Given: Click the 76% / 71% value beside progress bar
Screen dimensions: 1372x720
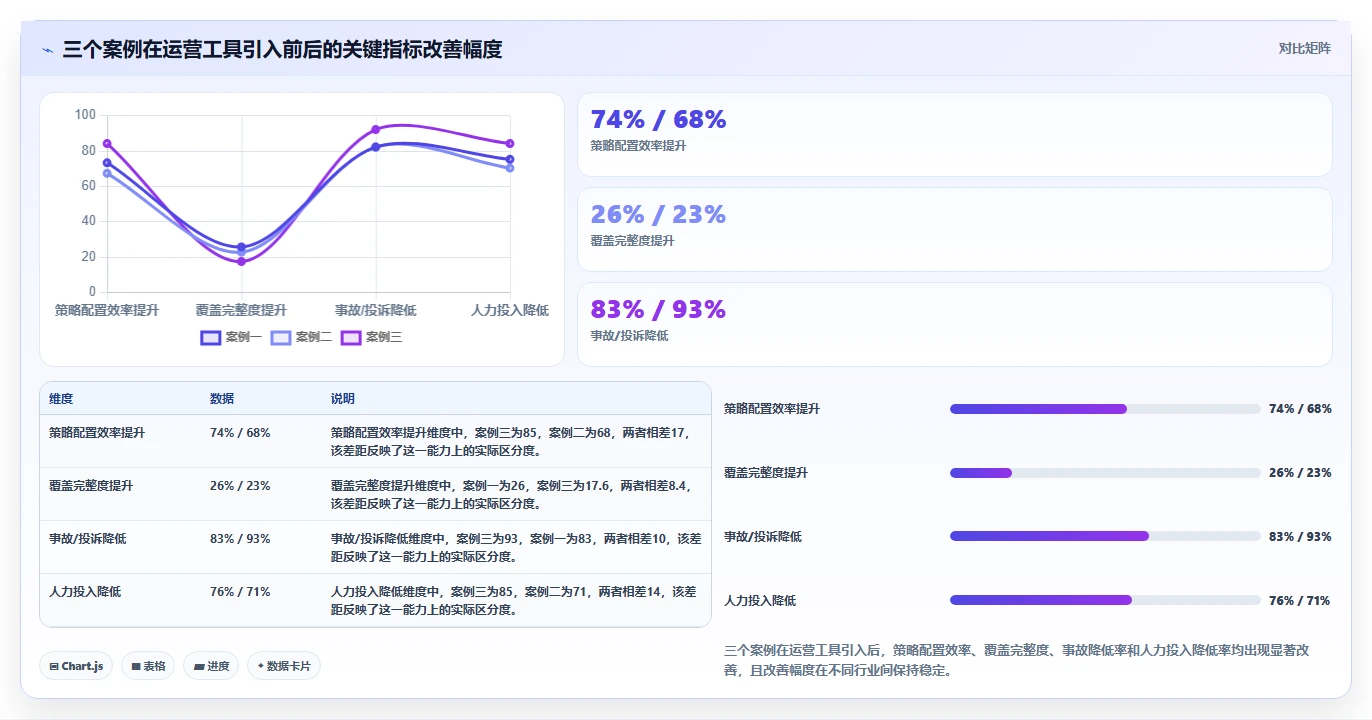Looking at the screenshot, I should tap(1300, 600).
